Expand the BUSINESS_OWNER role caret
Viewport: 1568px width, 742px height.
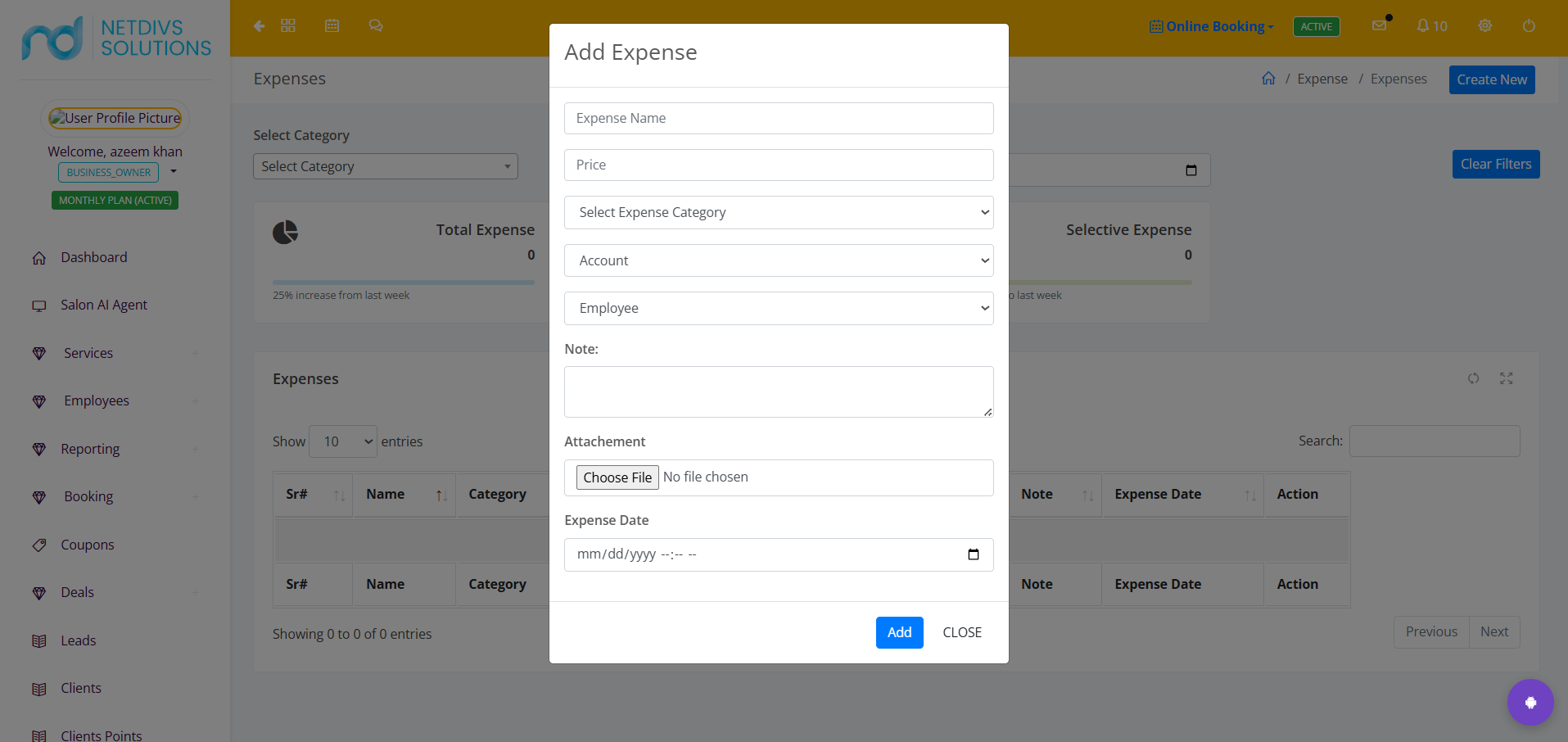click(x=174, y=171)
